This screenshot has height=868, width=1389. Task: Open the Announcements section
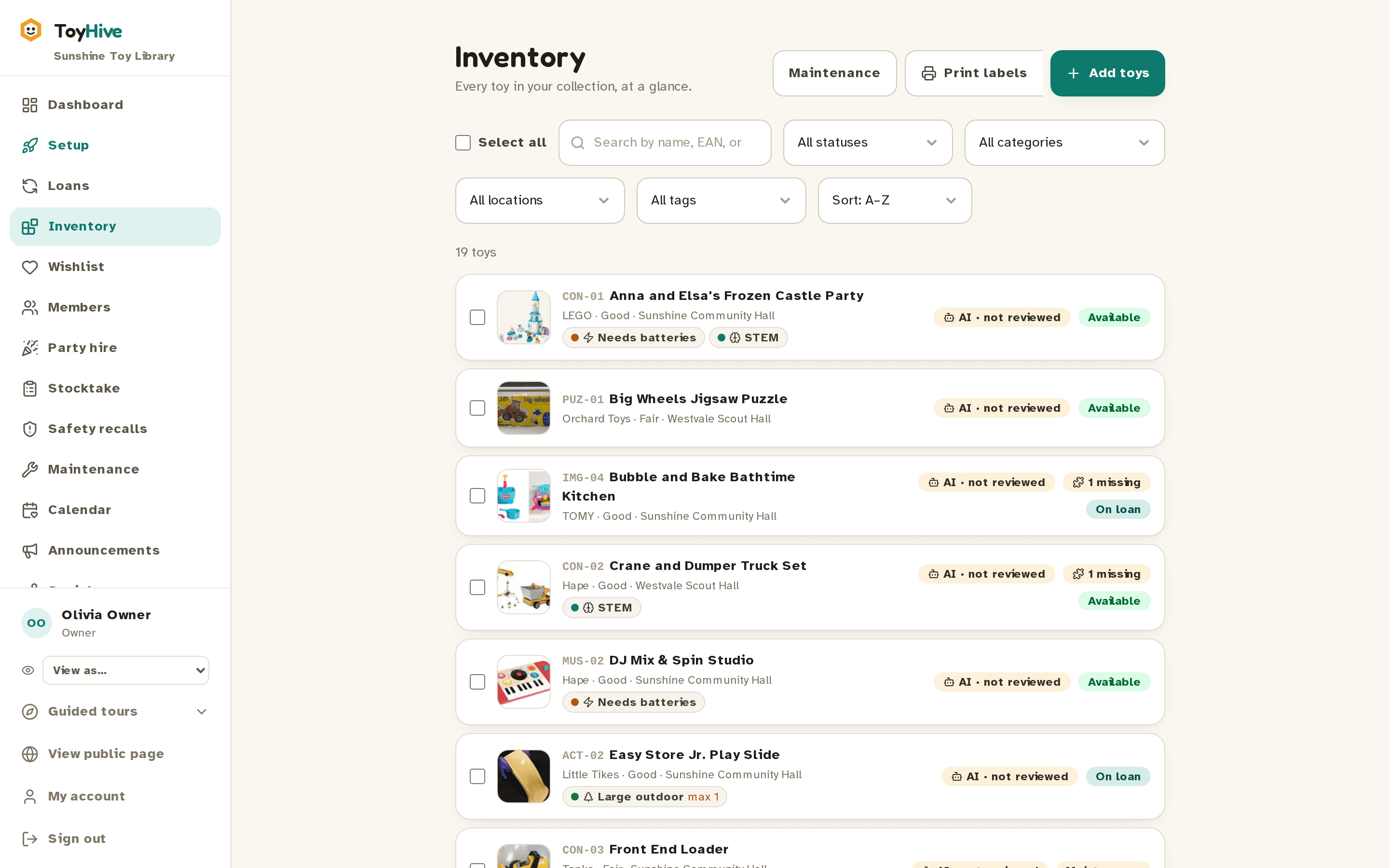pyautogui.click(x=115, y=551)
